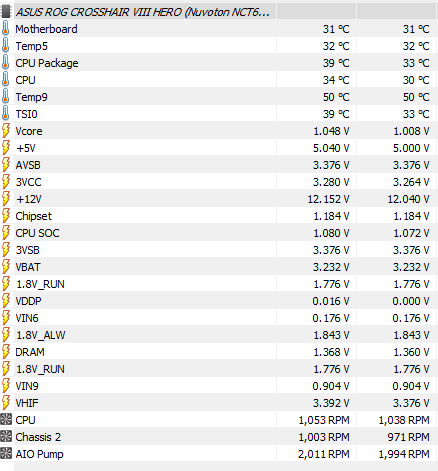Select the VBAT sensor label
438x471 pixels.
pos(28,267)
